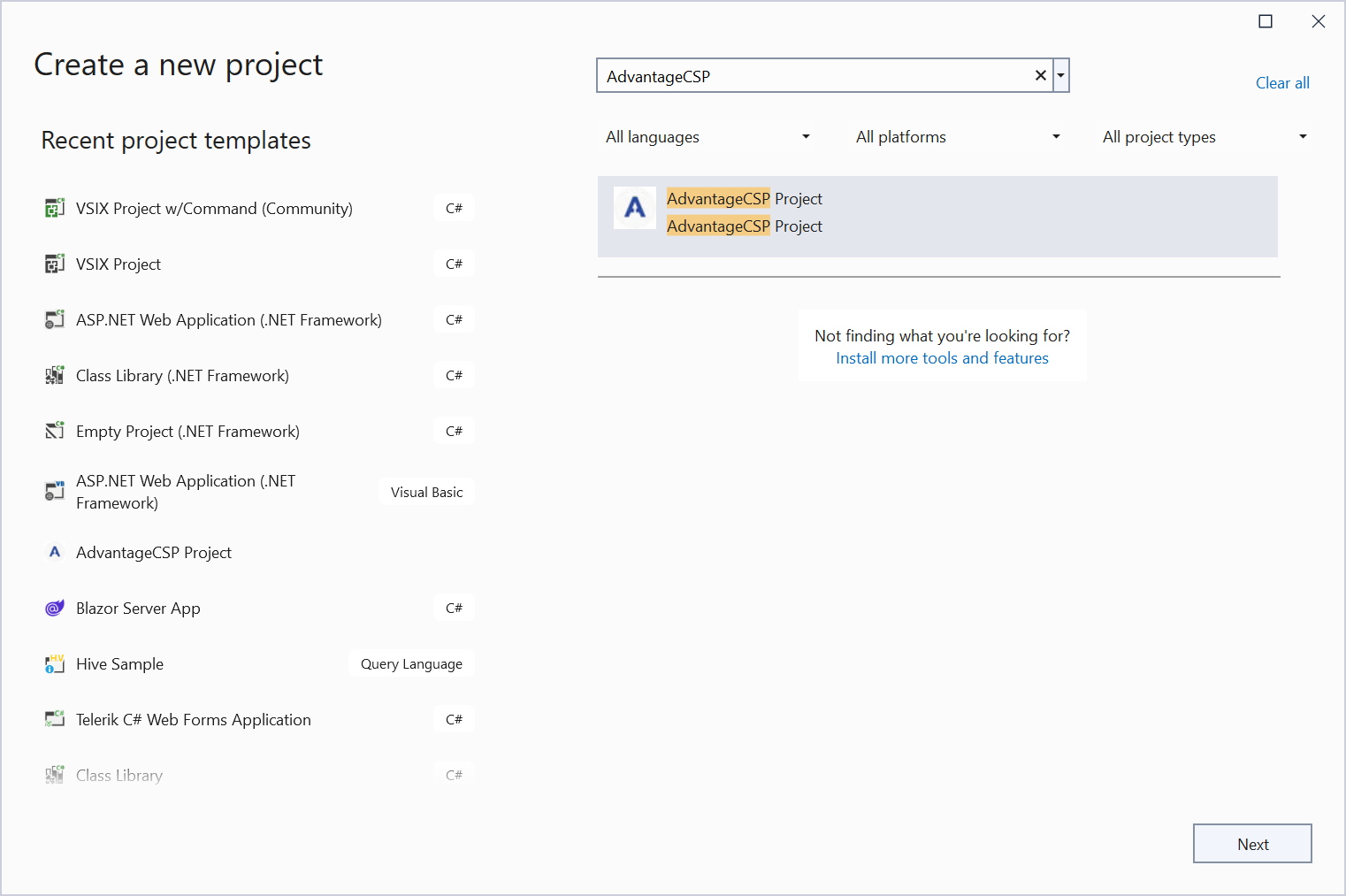Click the large AdvantageCSP logo in search results
1346x896 pixels.
pyautogui.click(x=635, y=208)
